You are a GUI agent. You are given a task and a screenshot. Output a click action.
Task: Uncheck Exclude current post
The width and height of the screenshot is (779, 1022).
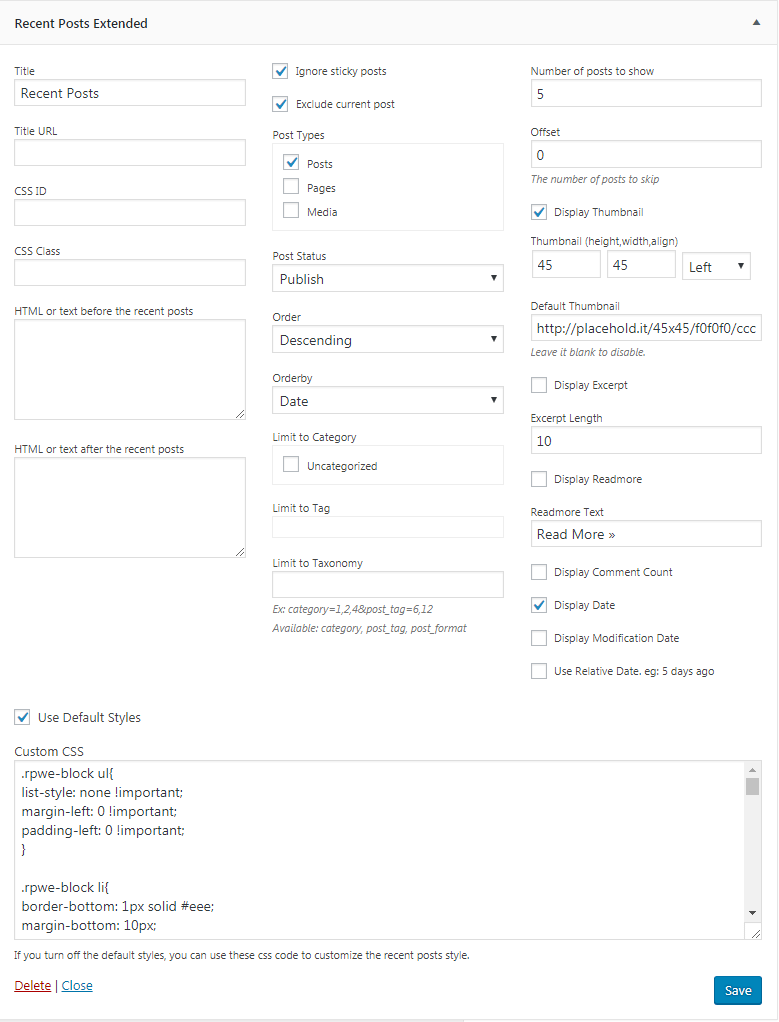point(280,104)
